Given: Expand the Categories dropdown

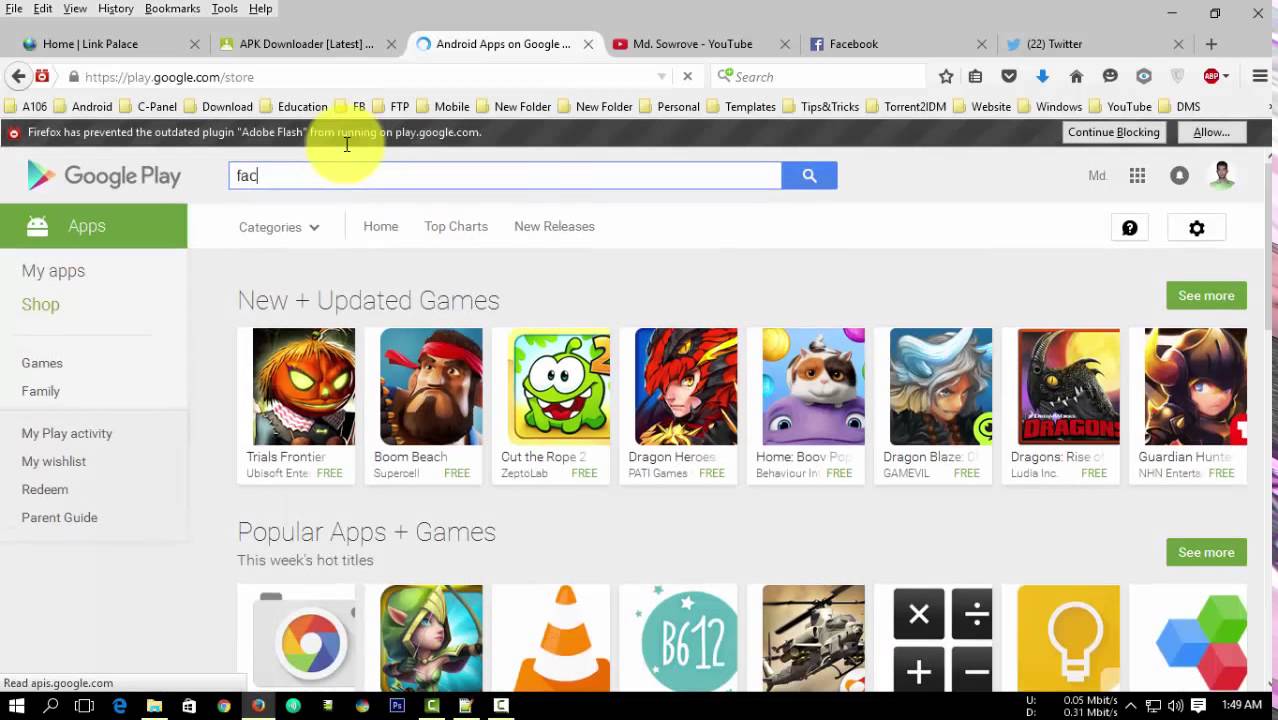Looking at the screenshot, I should (x=279, y=227).
